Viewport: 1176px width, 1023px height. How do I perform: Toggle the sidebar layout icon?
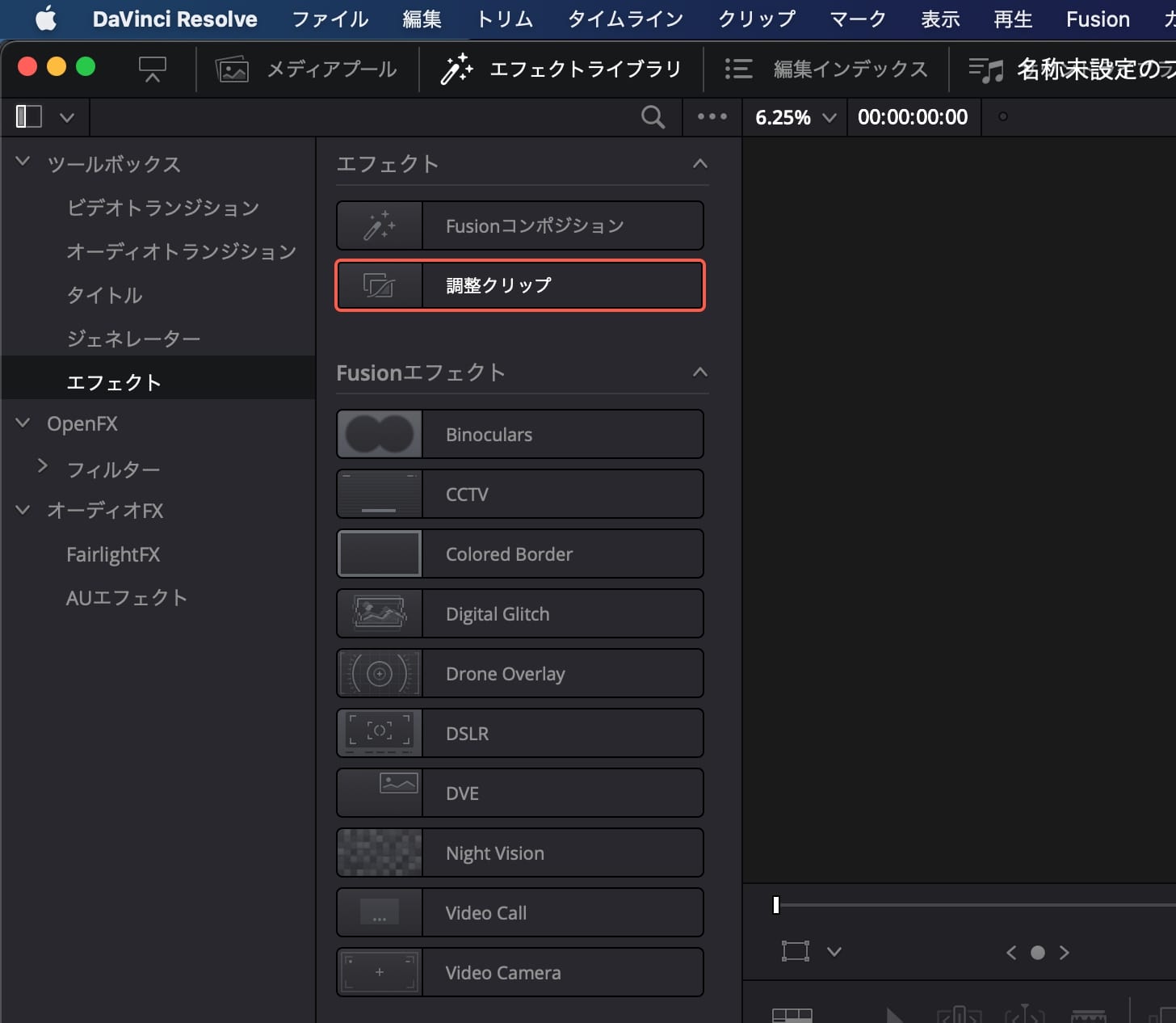pos(29,117)
